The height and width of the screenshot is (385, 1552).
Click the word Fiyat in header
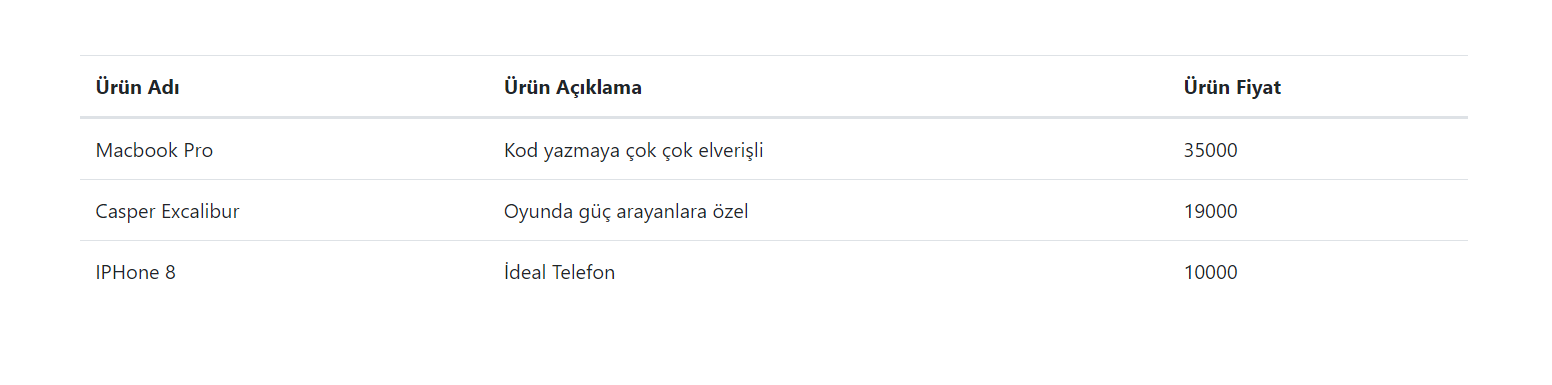point(1257,87)
